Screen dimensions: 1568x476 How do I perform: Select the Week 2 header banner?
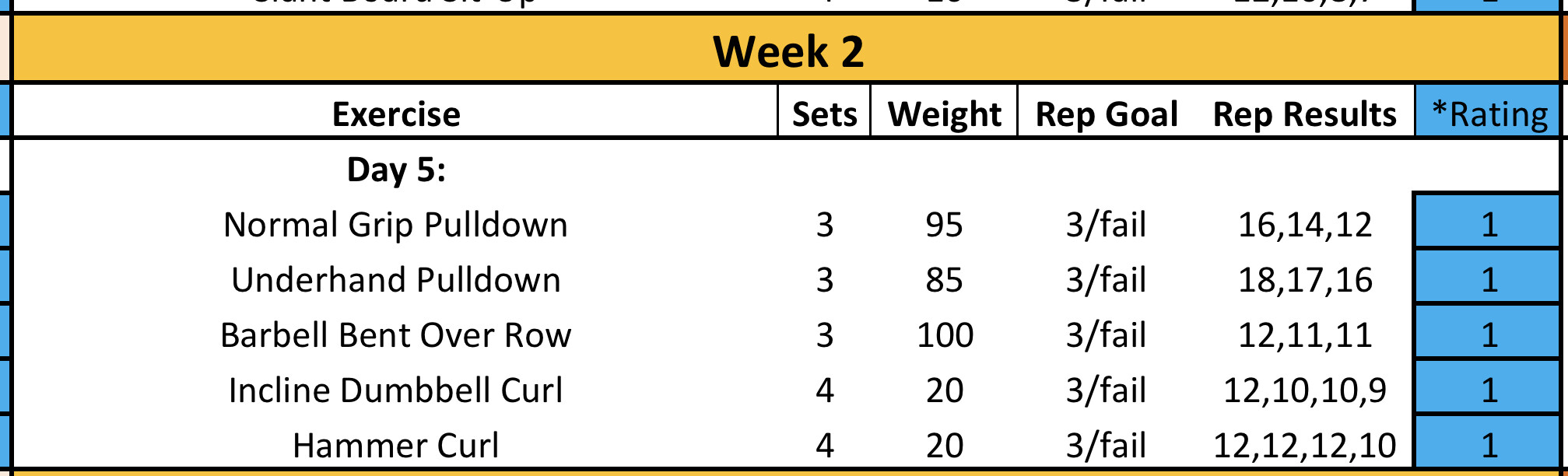pos(788,51)
